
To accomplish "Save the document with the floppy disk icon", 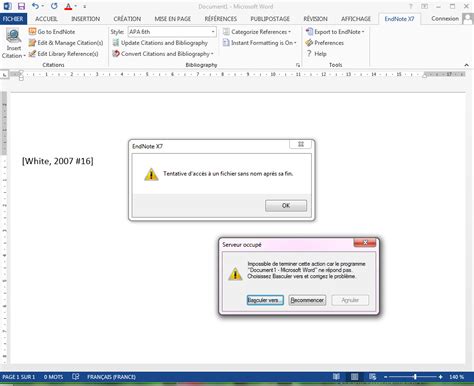I will point(21,6).
